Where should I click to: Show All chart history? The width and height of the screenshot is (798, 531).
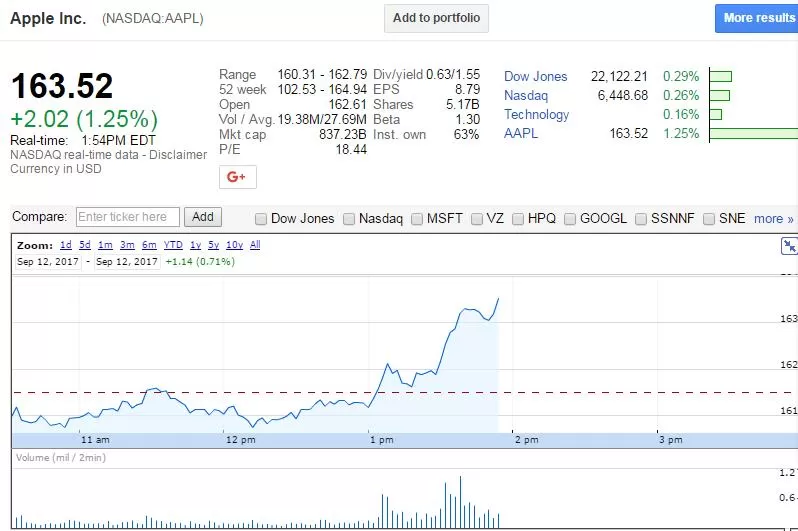coord(255,245)
